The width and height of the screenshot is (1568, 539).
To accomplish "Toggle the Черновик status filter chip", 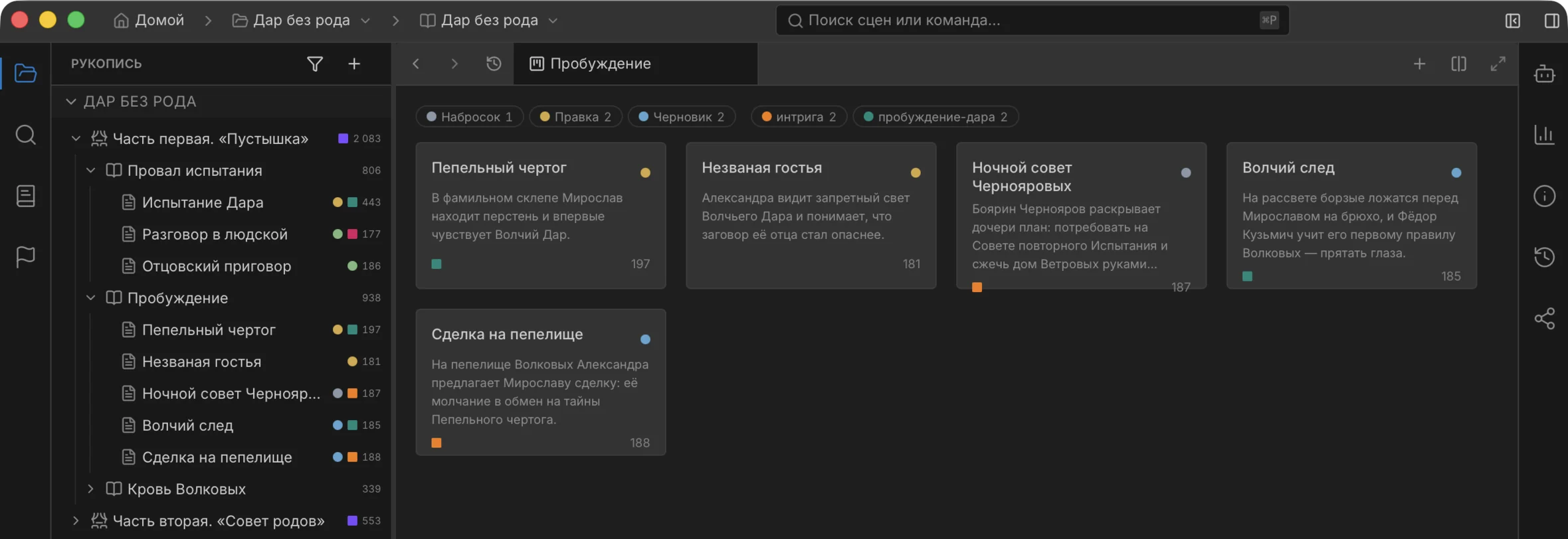I will click(681, 117).
